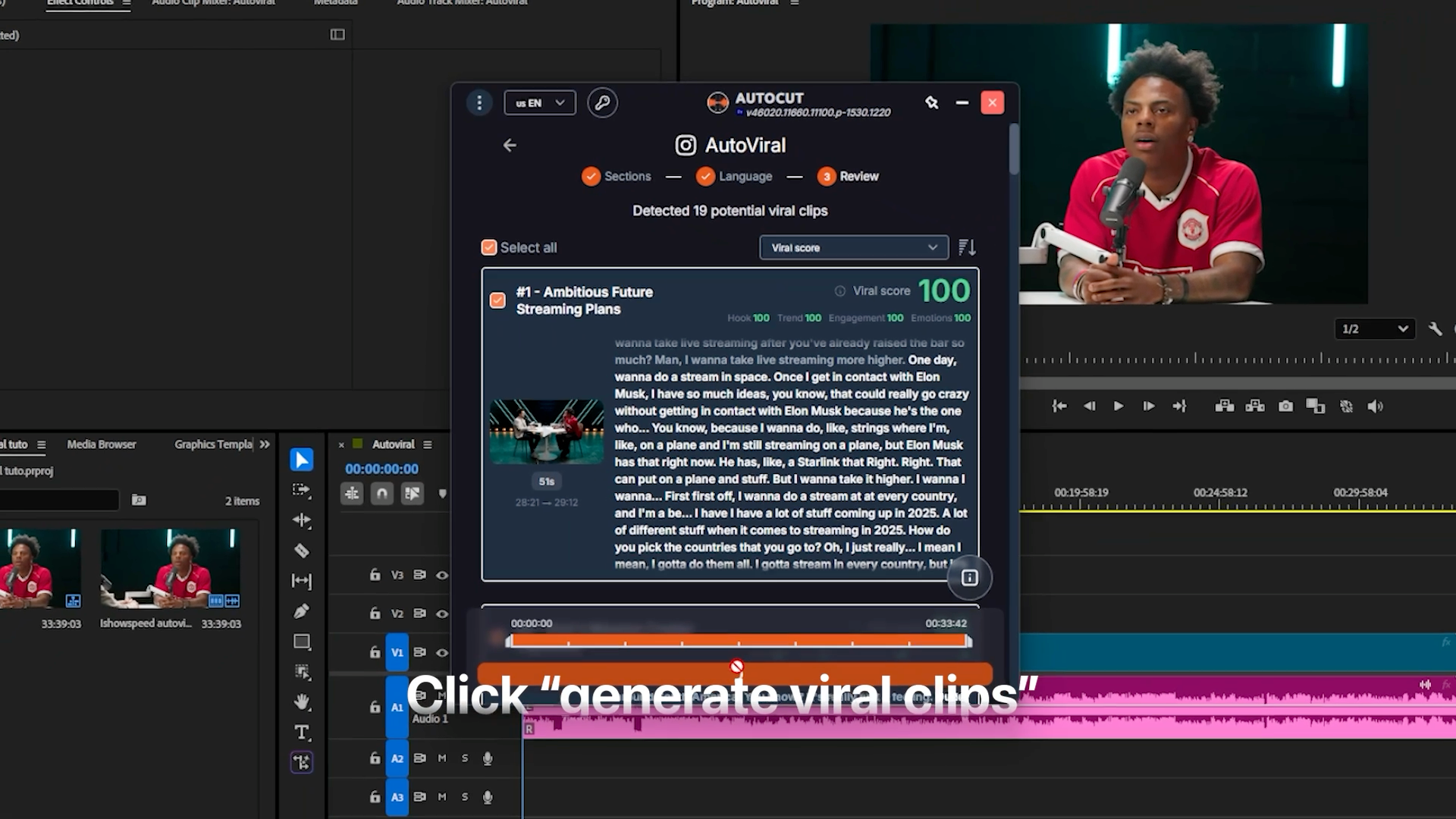Click the orange clip range slider bar
Viewport: 1456px width, 819px height.
[739, 641]
